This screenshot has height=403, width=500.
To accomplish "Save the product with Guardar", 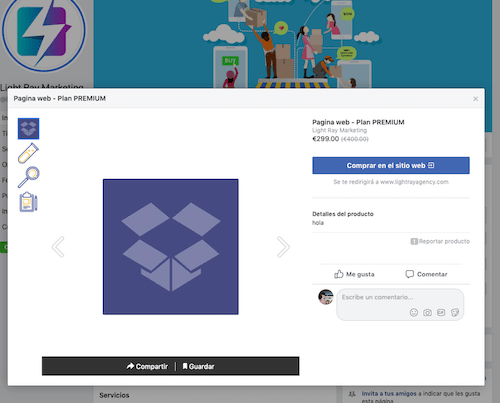I will pos(198,366).
